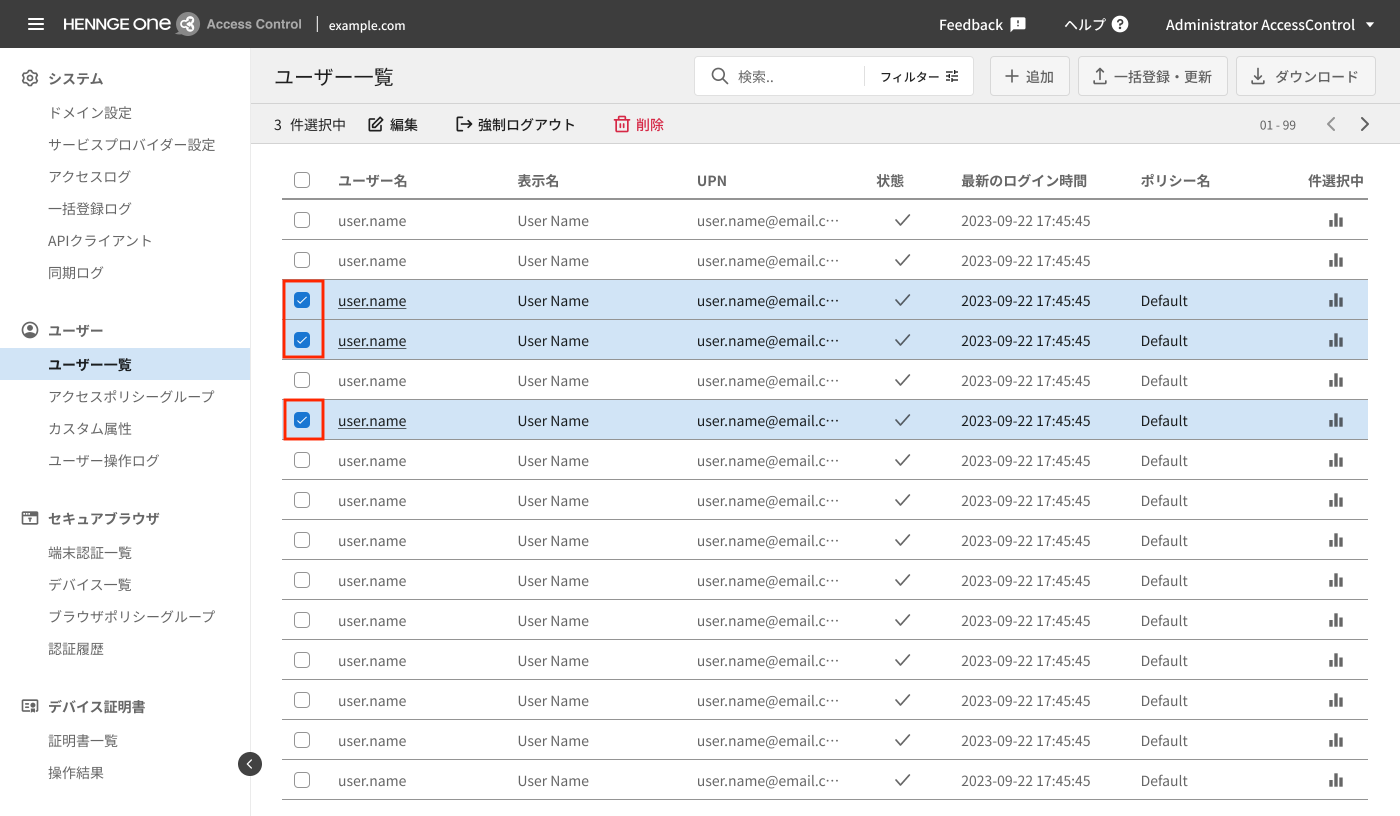Open 同期ログ in the sidebar
The height and width of the screenshot is (816, 1400).
tap(76, 273)
